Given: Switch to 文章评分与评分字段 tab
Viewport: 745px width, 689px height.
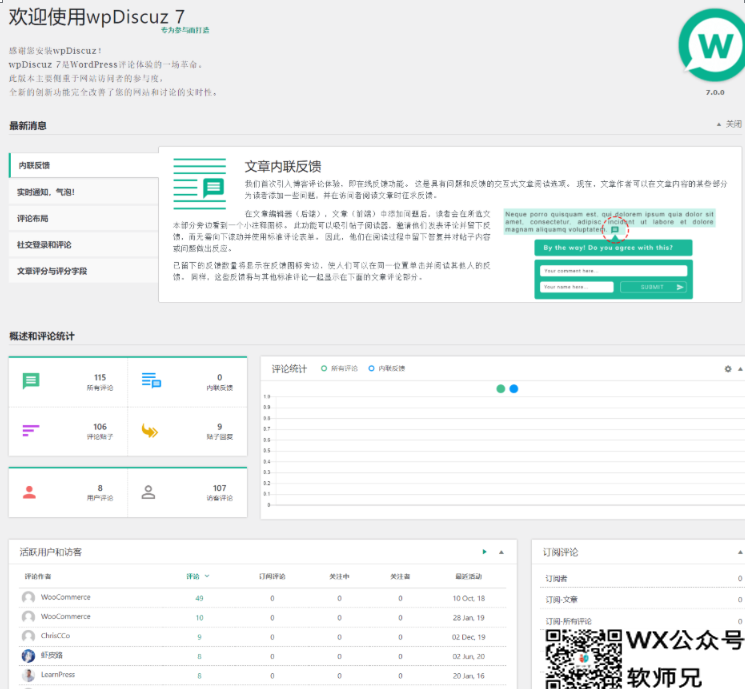Looking at the screenshot, I should (84, 271).
